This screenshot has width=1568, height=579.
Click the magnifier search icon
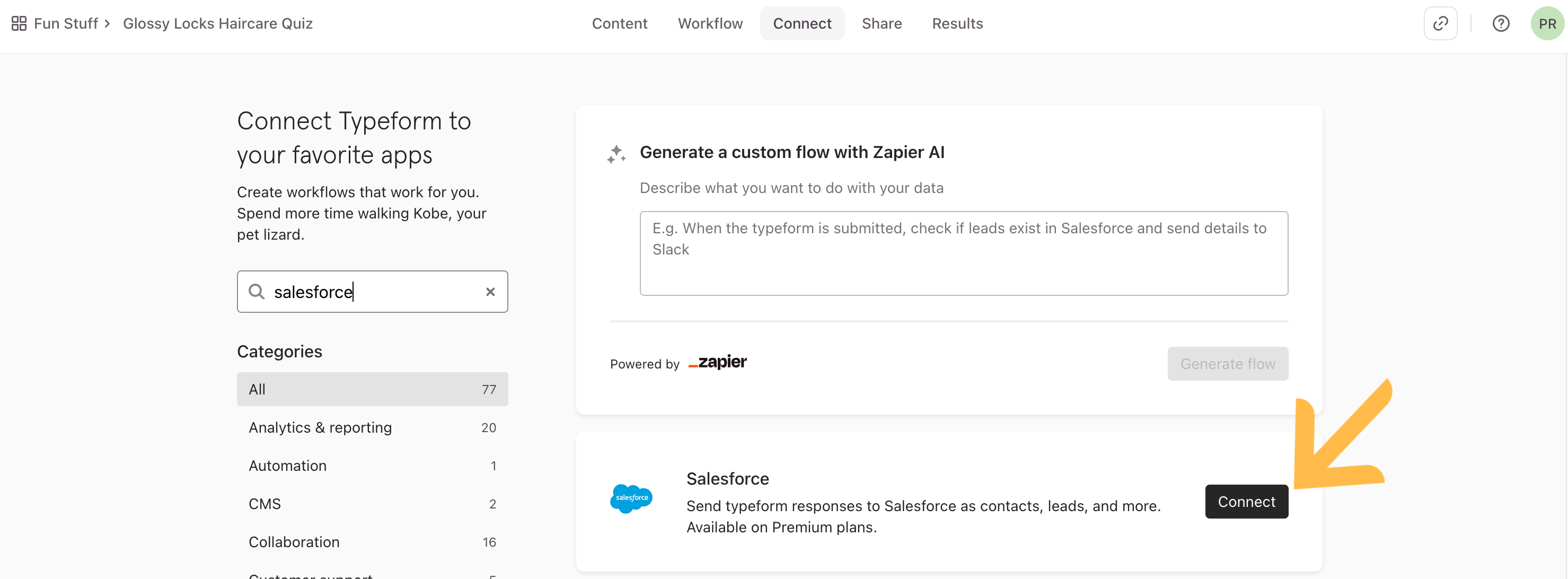click(x=256, y=292)
